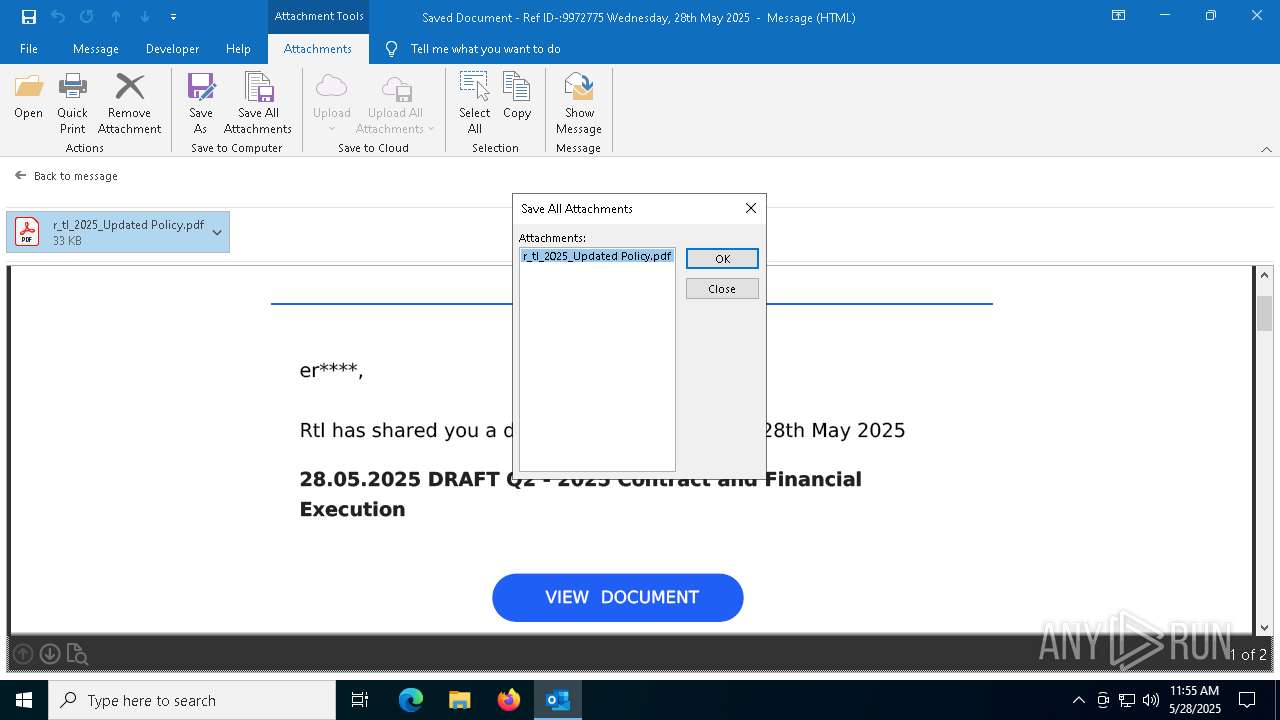Viewport: 1280px width, 720px height.
Task: Click the find-in-document icon in preview toolbar
Action: (77, 655)
